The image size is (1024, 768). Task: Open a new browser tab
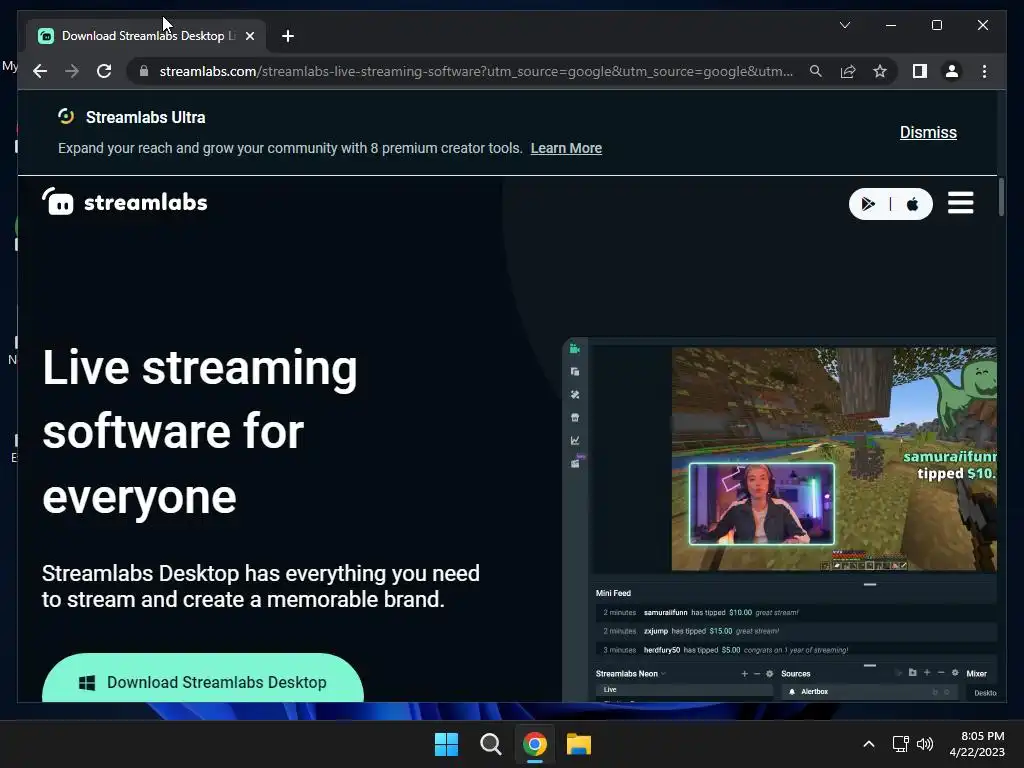pyautogui.click(x=288, y=36)
